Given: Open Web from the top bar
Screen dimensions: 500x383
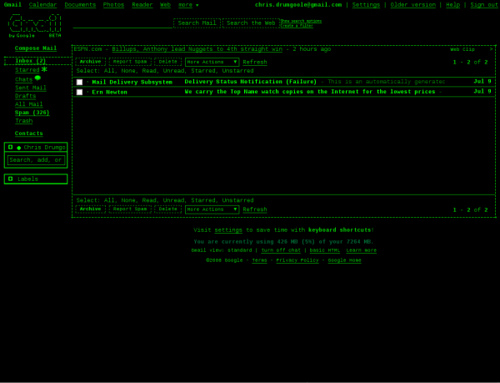Looking at the screenshot, I should click(165, 5).
